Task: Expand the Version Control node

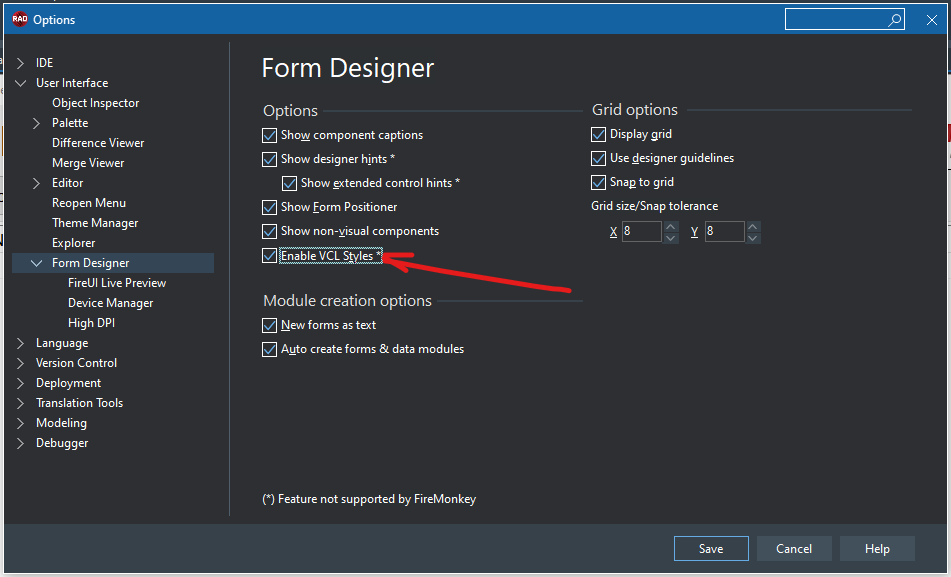Action: (21, 363)
